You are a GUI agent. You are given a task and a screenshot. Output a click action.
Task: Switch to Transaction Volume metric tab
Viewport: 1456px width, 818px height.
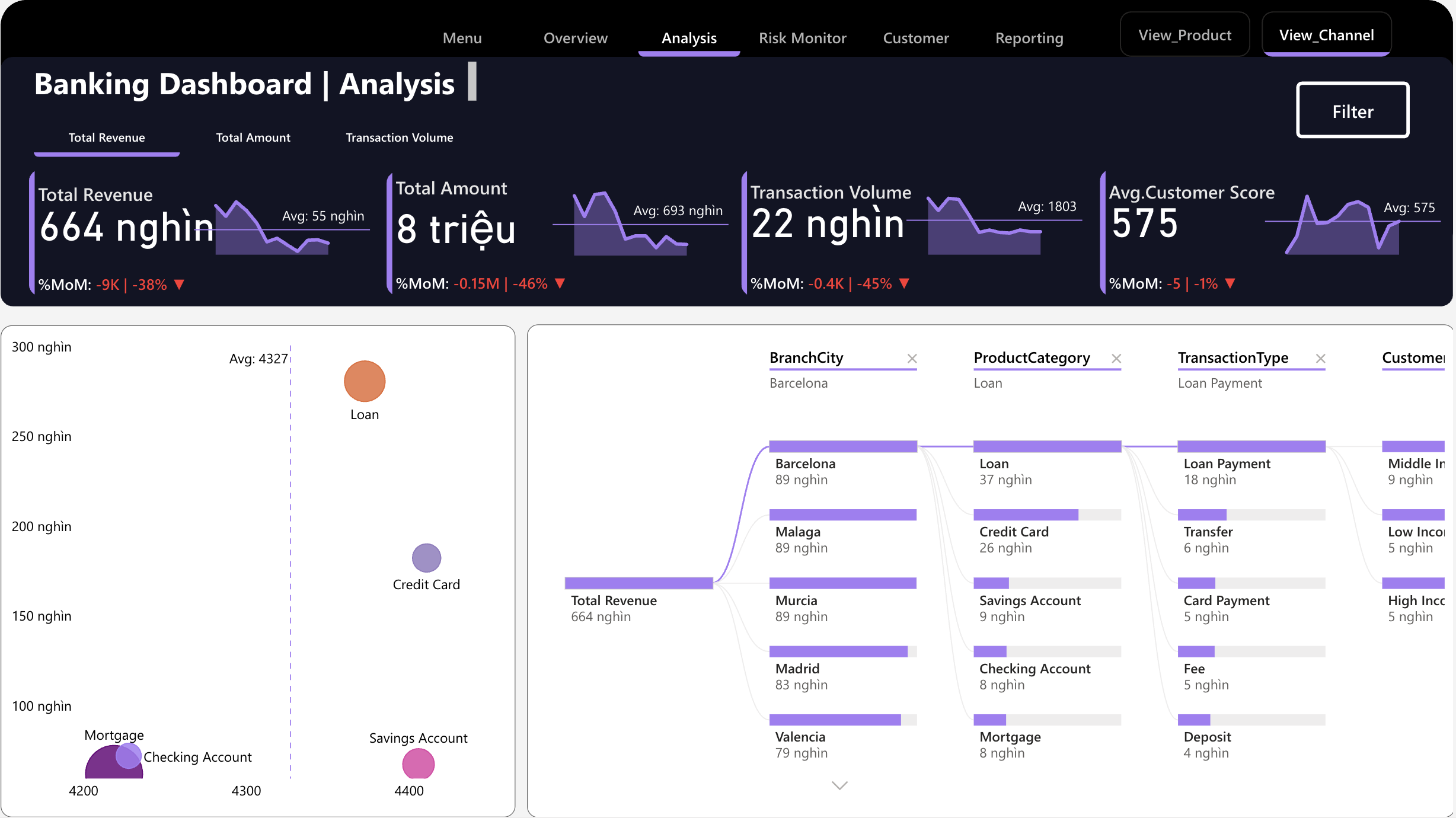point(399,138)
